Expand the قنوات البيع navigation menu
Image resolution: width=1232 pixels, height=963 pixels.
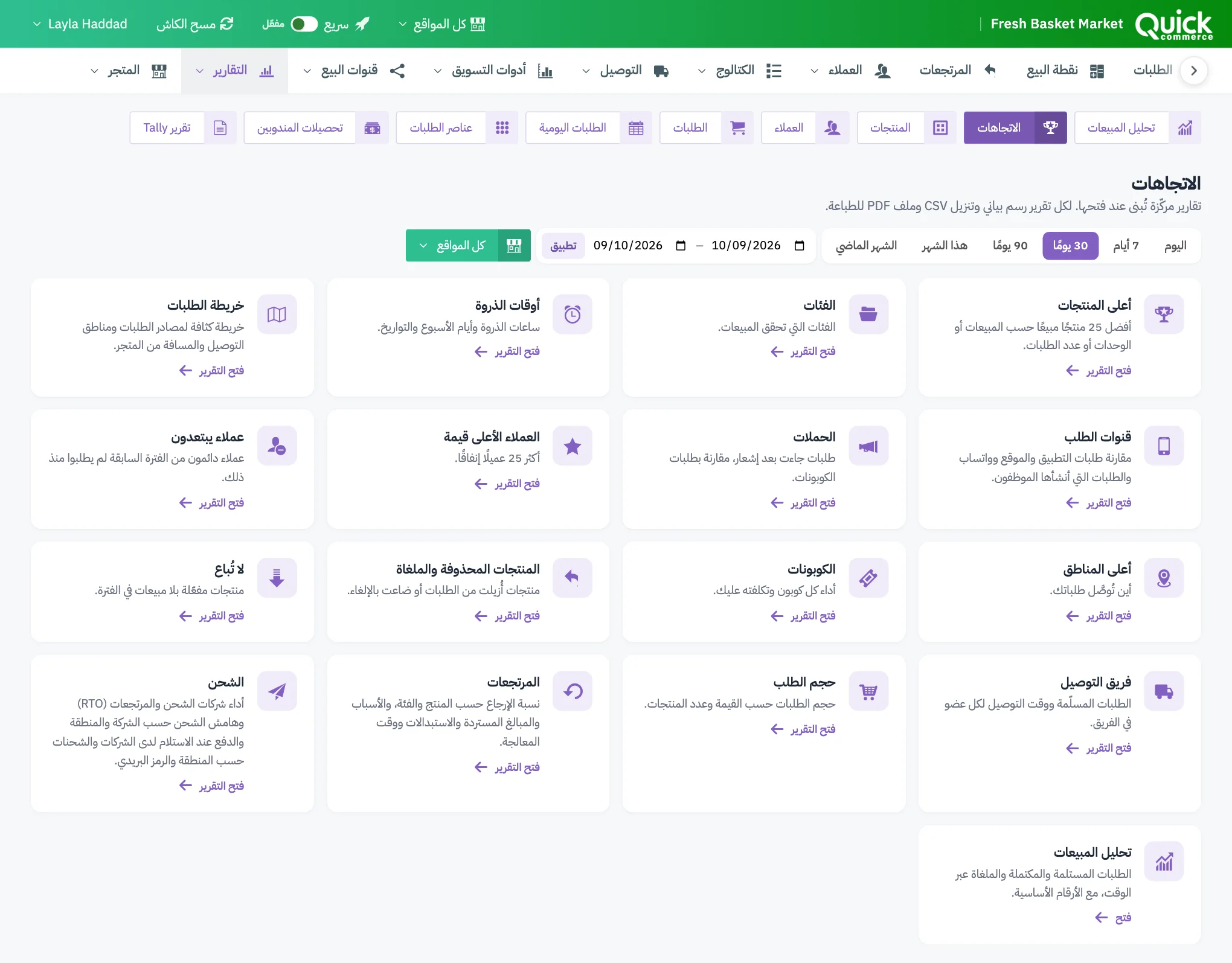click(x=354, y=71)
